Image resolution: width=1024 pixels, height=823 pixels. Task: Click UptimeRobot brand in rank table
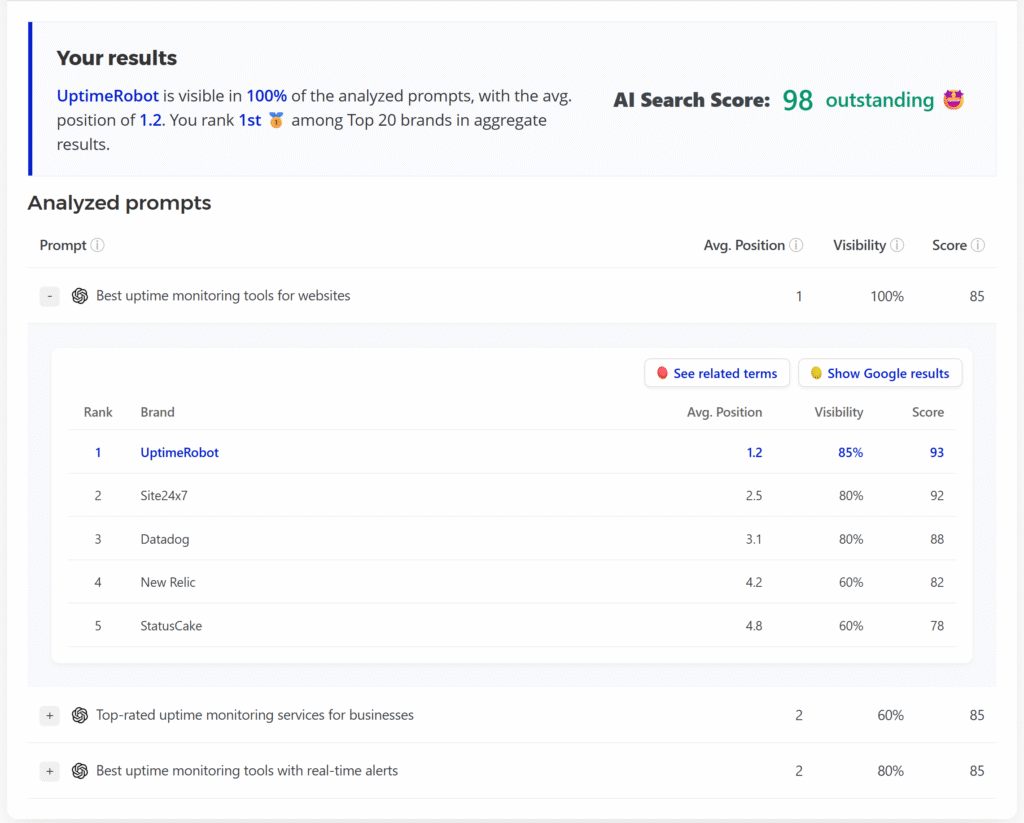179,453
